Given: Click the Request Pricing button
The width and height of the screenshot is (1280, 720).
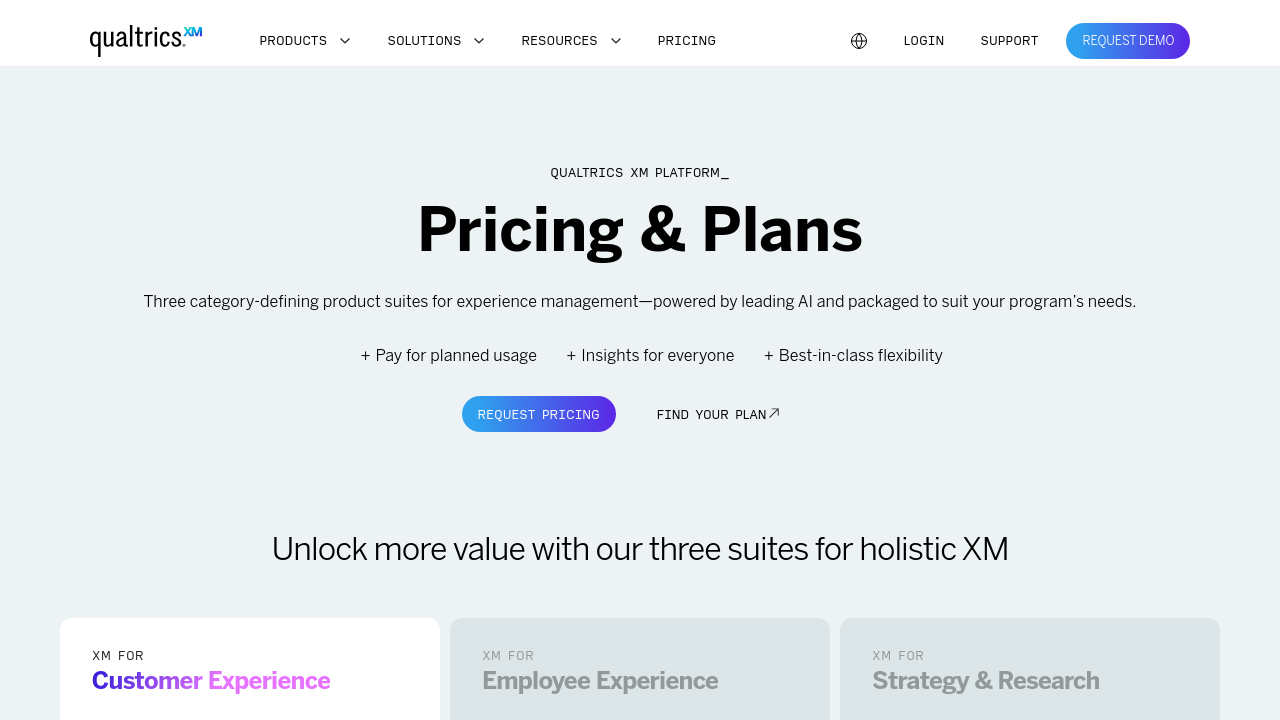Looking at the screenshot, I should point(539,414).
